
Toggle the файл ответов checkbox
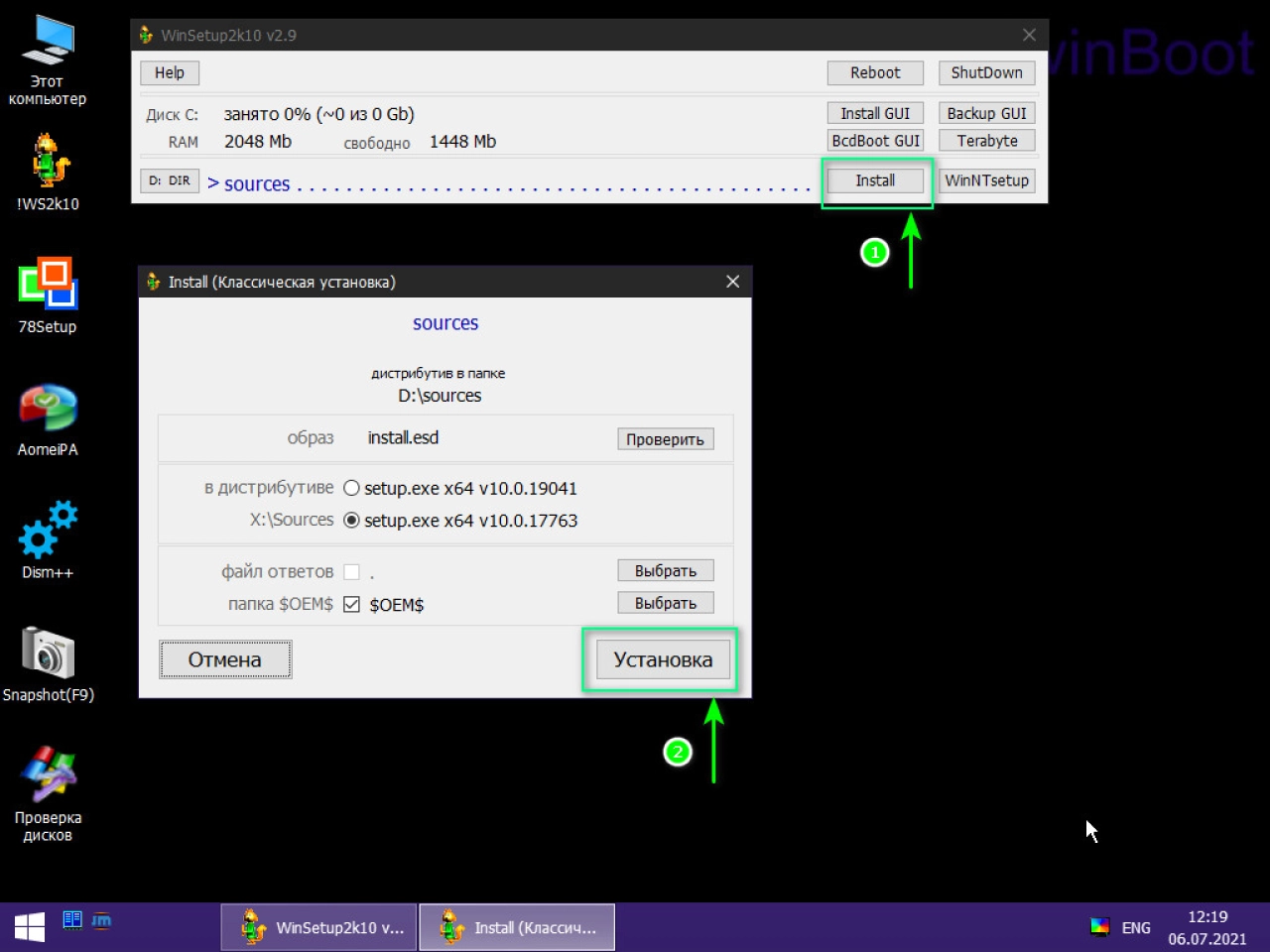coord(351,571)
